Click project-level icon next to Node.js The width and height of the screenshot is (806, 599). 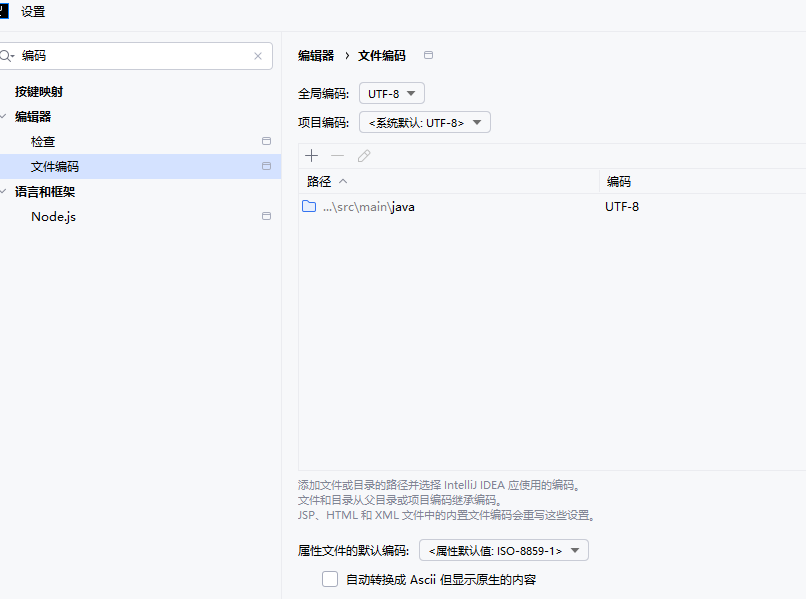tap(266, 216)
